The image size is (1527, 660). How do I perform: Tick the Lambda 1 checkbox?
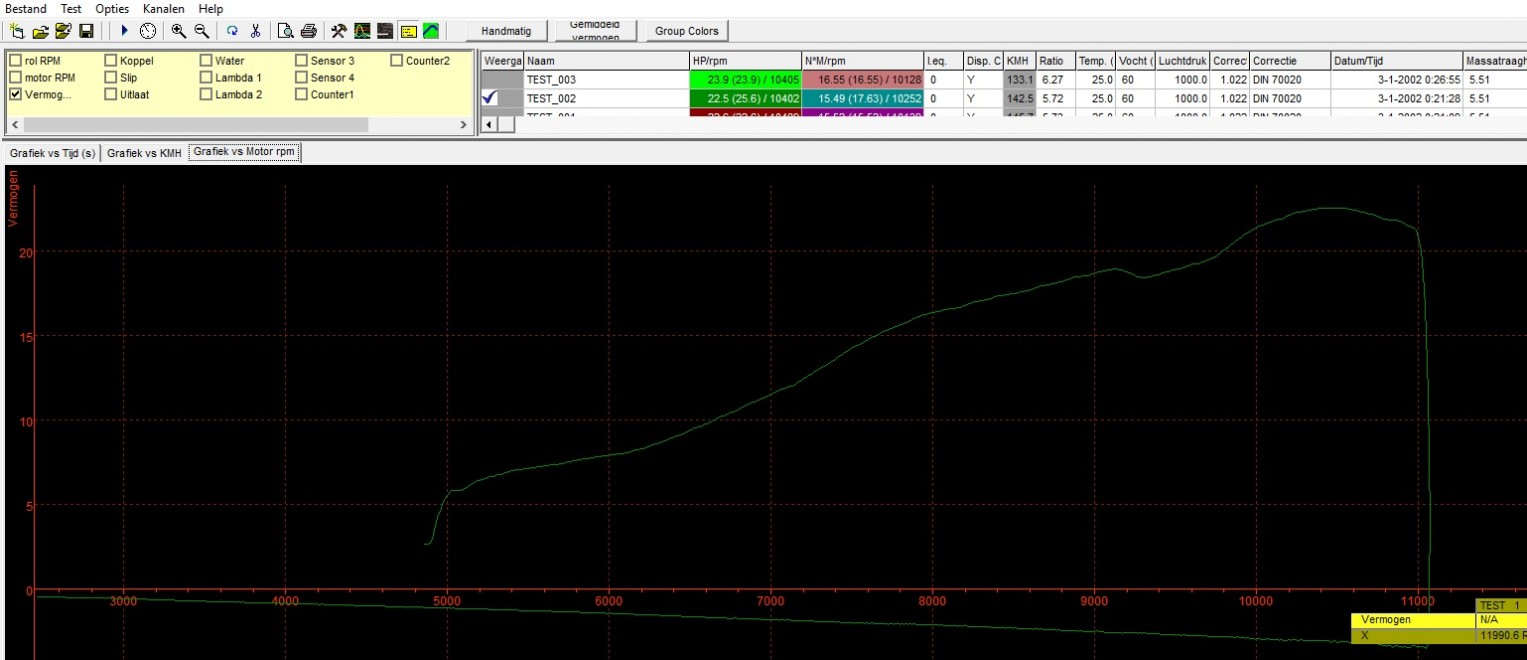click(x=206, y=78)
